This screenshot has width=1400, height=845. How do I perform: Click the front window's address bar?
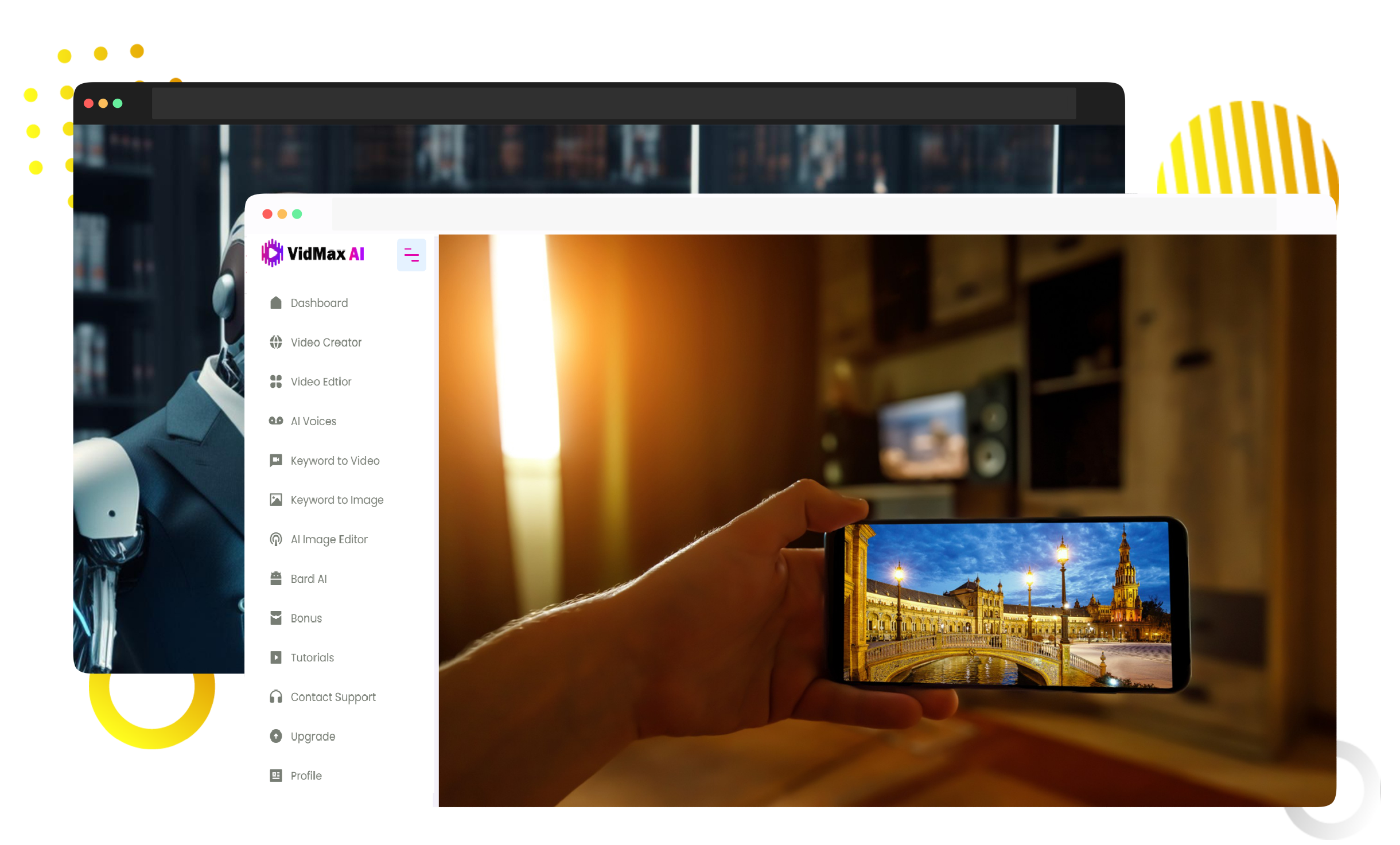[803, 214]
